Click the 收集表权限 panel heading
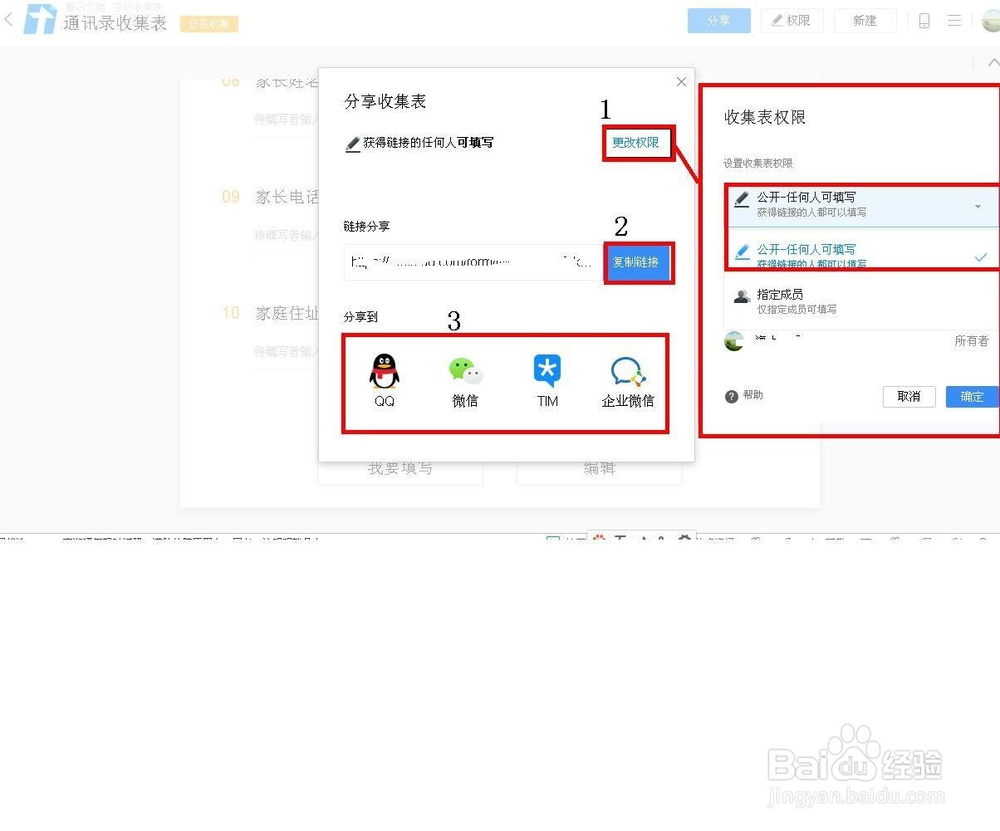 click(765, 117)
